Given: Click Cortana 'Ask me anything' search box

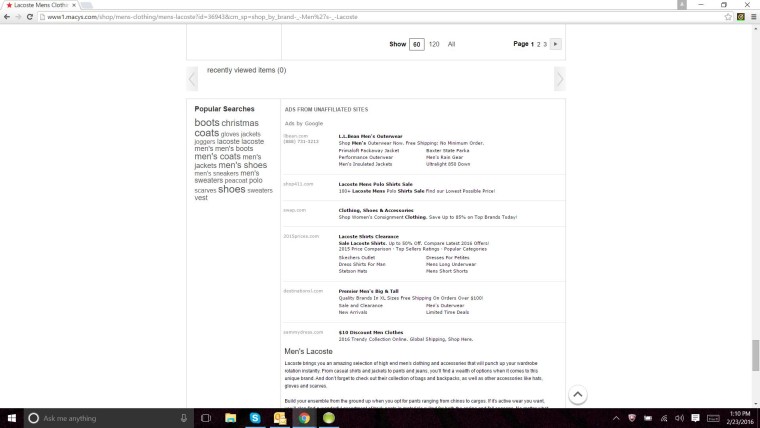Looking at the screenshot, I should click(x=108, y=418).
